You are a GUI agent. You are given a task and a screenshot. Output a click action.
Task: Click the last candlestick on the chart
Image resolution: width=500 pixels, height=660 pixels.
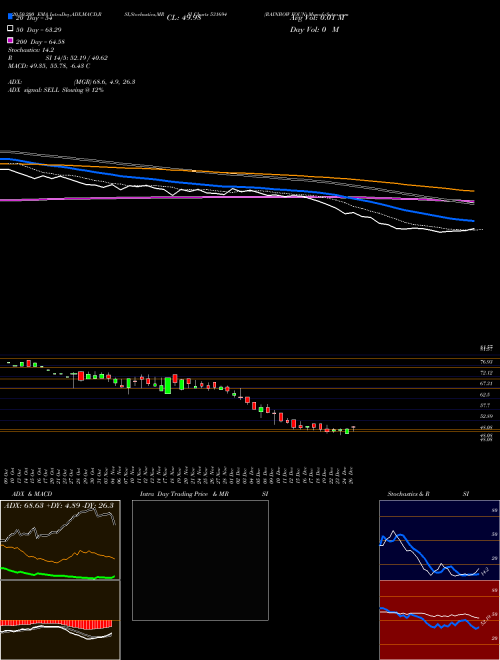pyautogui.click(x=354, y=428)
